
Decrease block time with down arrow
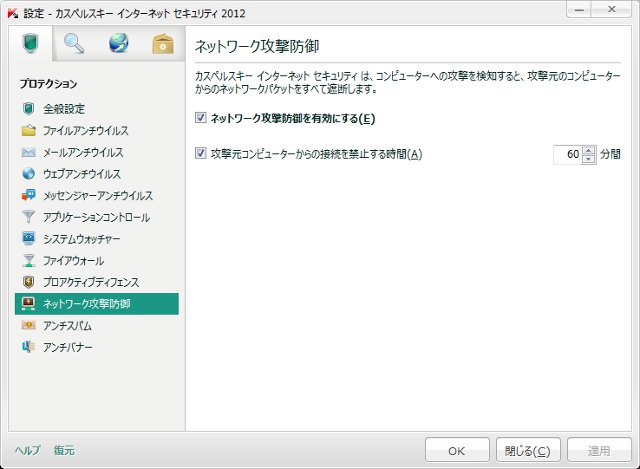tap(588, 159)
